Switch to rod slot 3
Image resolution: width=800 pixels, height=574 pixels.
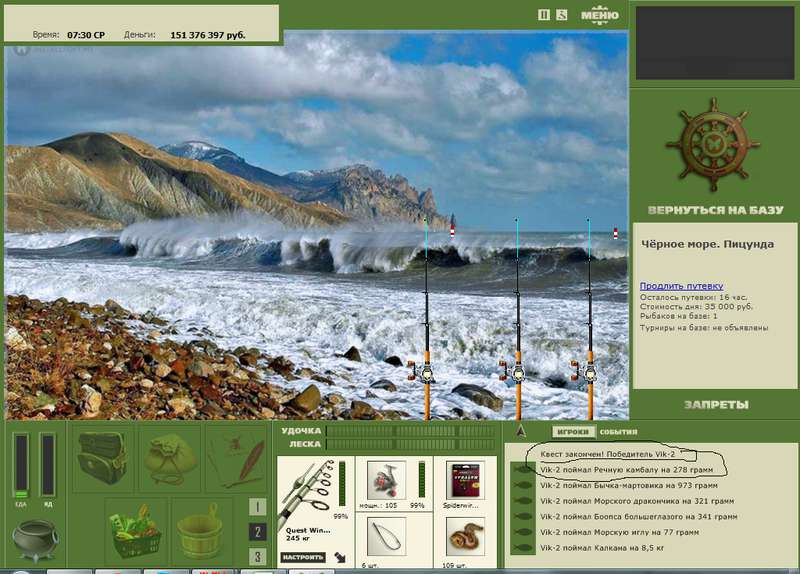click(x=258, y=556)
